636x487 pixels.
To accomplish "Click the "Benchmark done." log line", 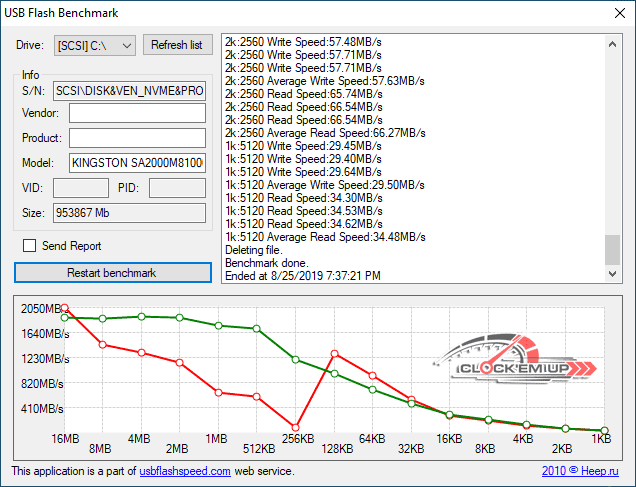I will click(262, 263).
